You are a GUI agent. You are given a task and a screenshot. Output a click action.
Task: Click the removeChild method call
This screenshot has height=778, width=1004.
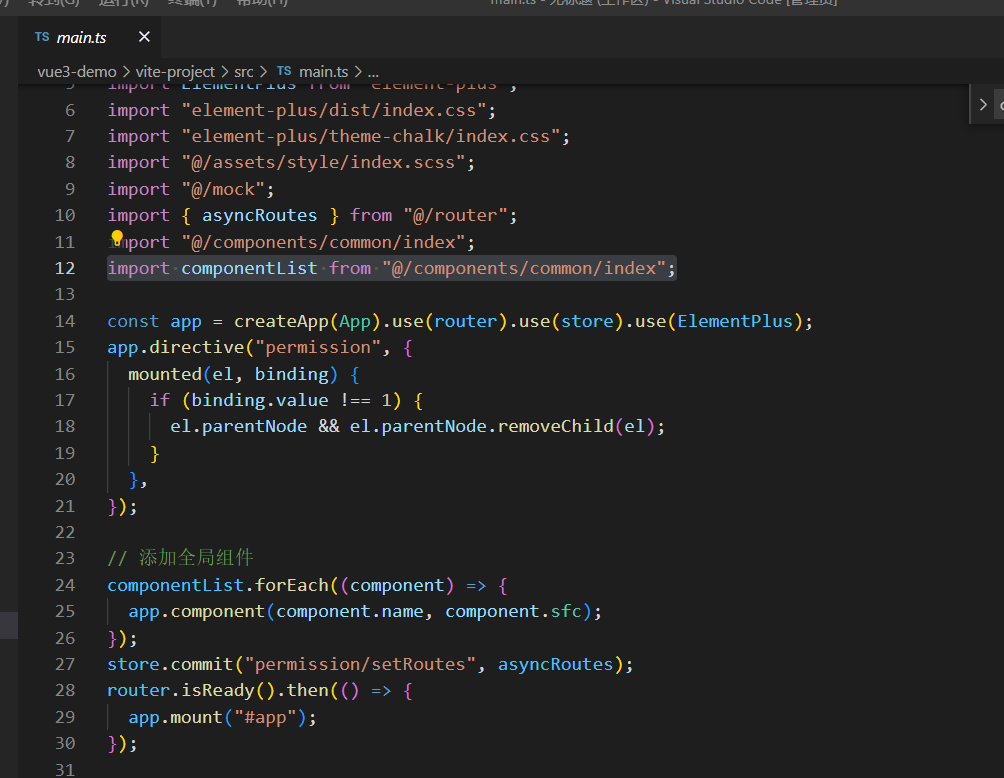pos(555,426)
